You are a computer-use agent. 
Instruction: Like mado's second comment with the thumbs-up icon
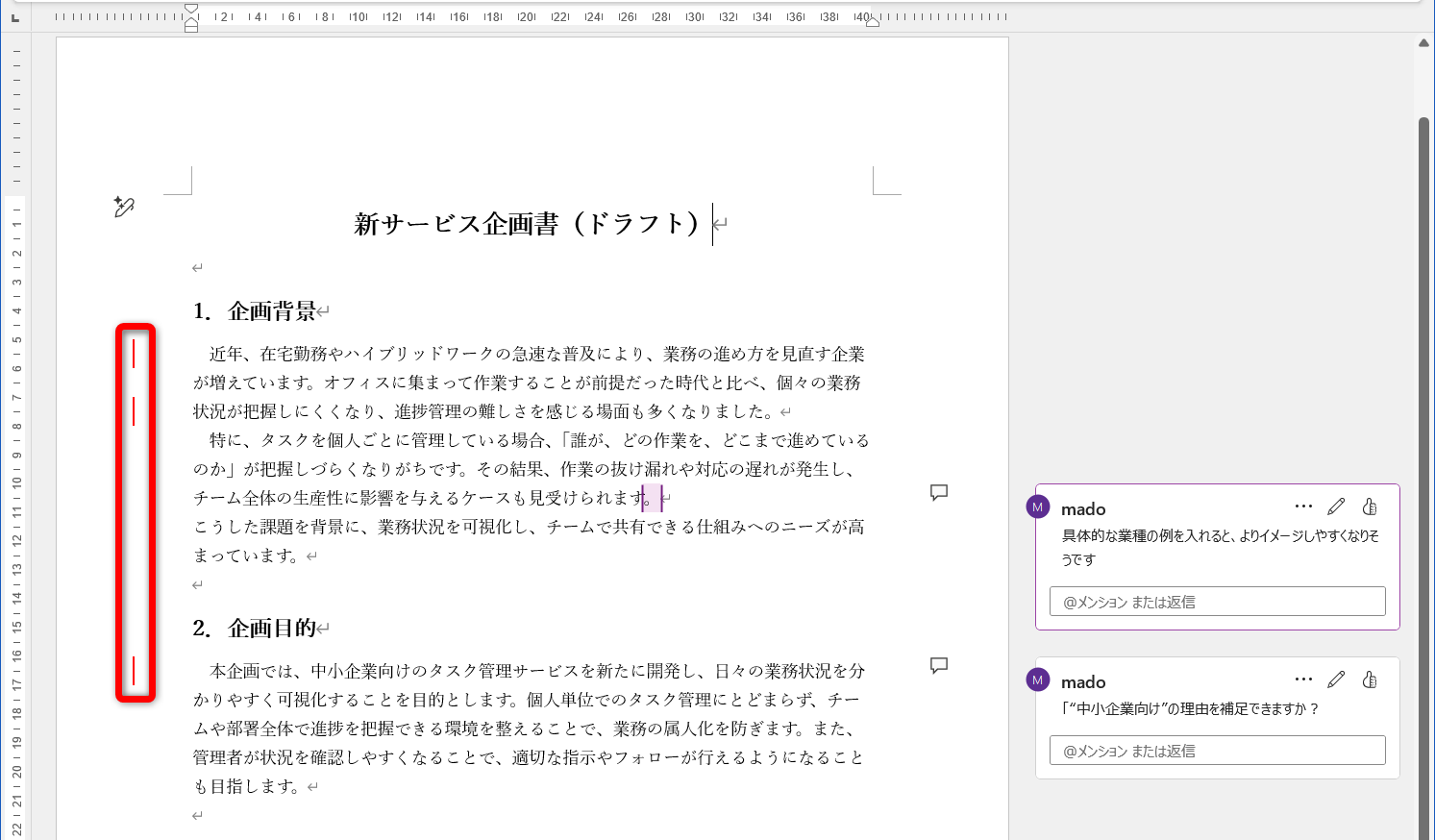tap(1371, 679)
